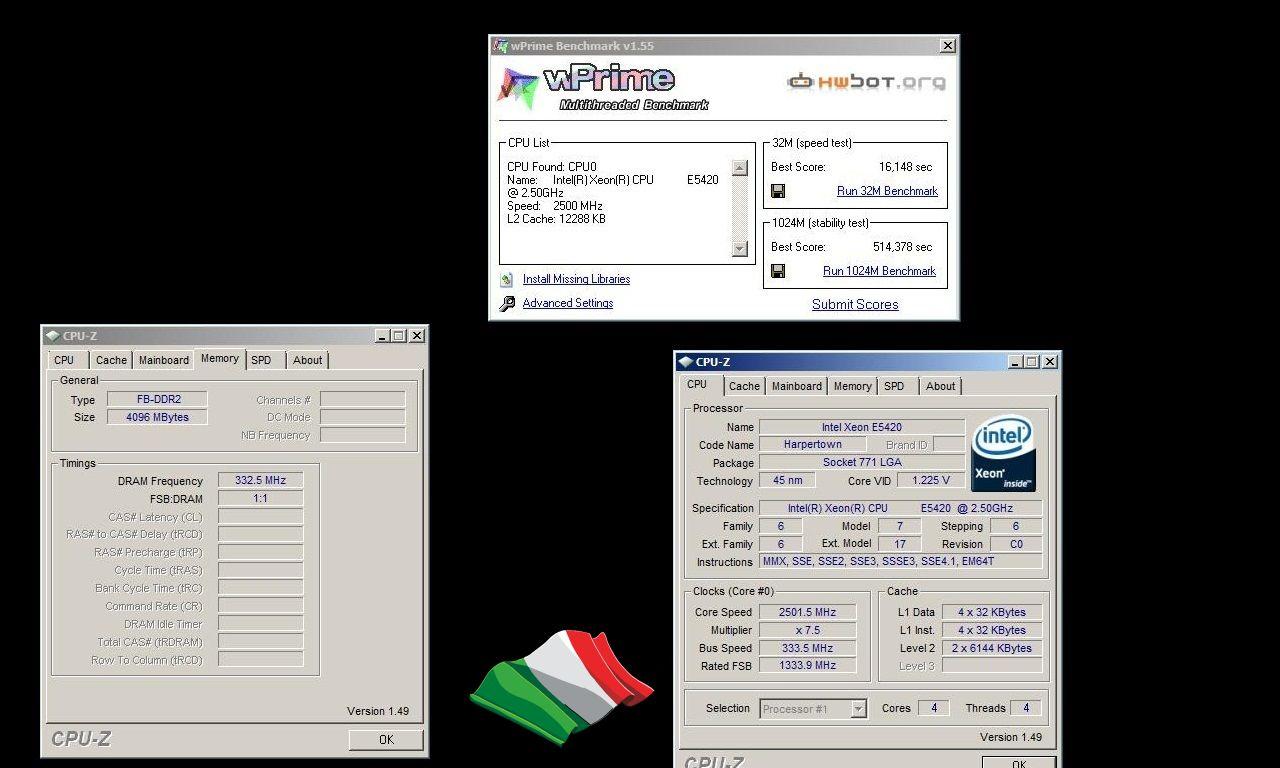Click the CPU-Z processor window title icon

[x=685, y=362]
